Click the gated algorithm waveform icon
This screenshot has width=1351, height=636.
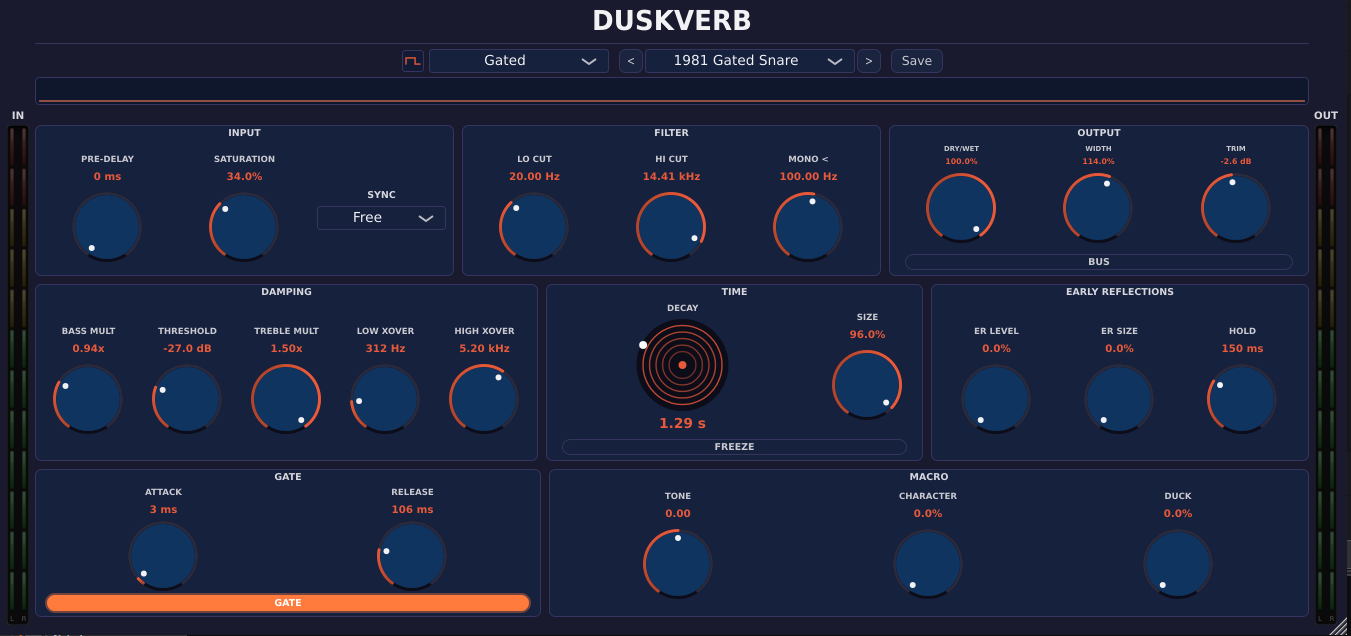click(x=413, y=61)
